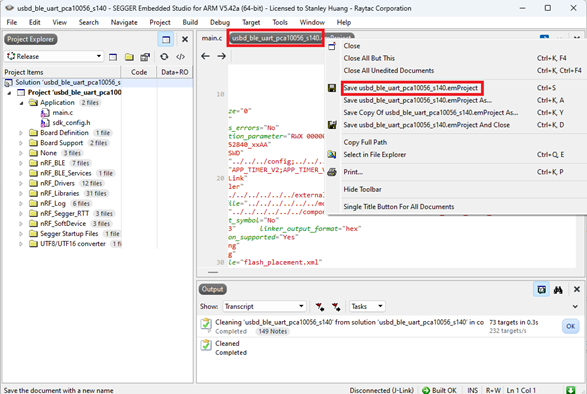
Task: Click the OK button in the Output log
Action: (x=571, y=326)
